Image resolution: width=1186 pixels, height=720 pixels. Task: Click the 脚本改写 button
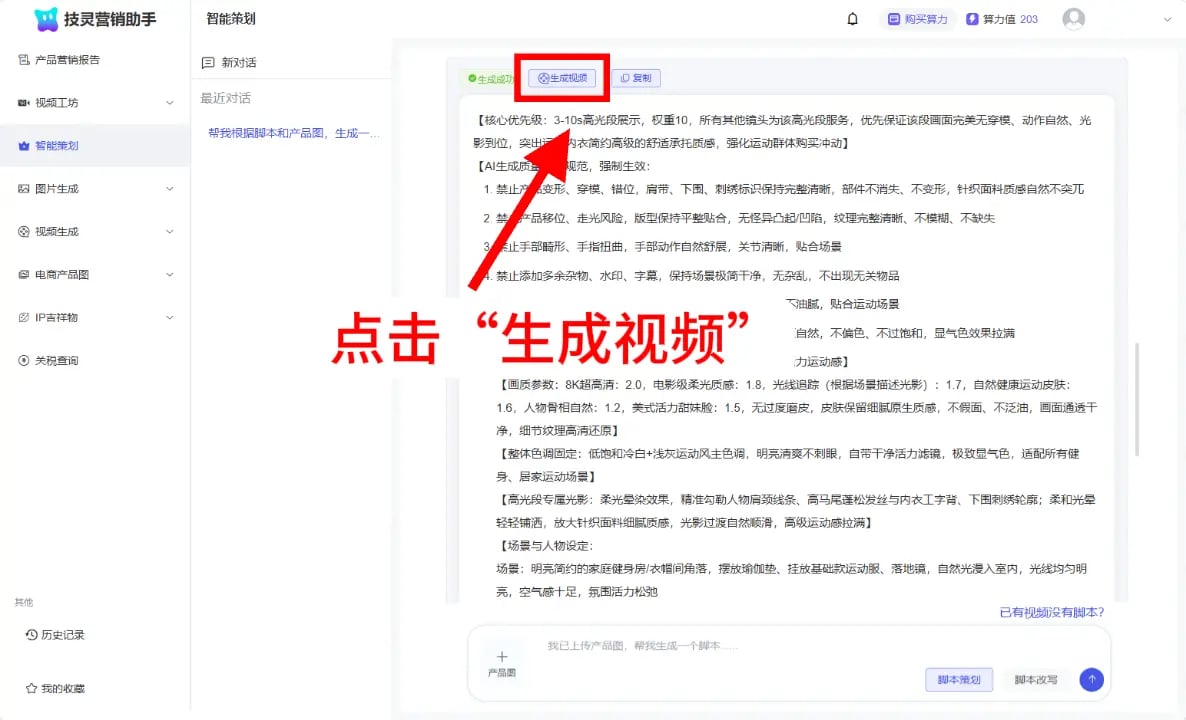(x=1035, y=679)
